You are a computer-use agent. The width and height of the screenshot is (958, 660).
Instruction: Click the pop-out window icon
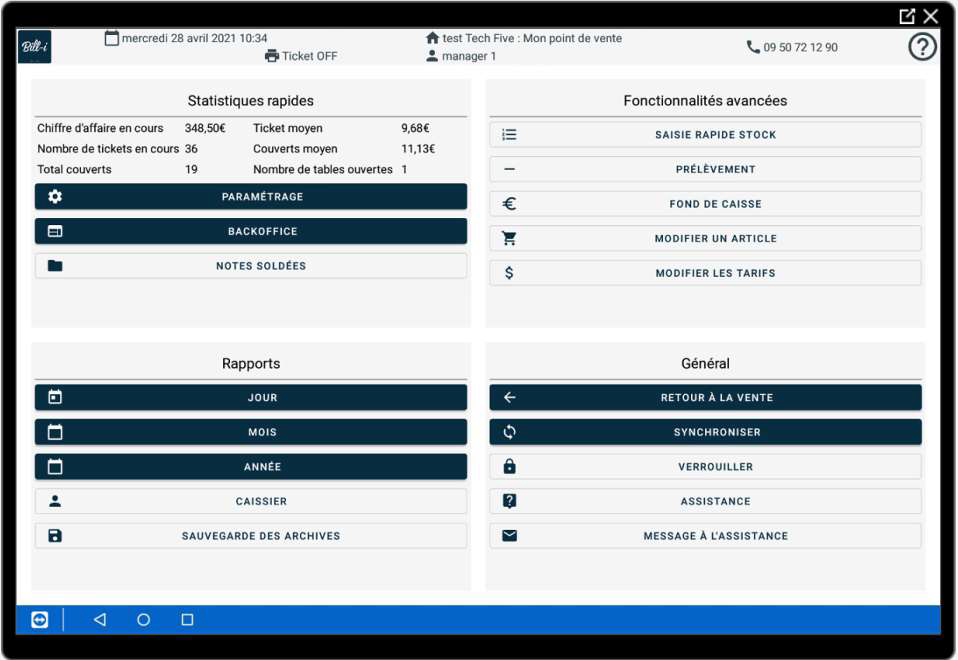pos(907,16)
